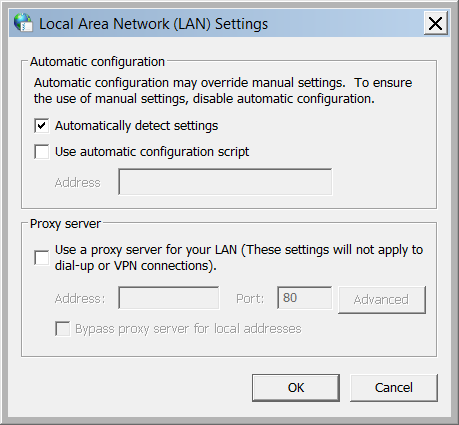Viewport: 459px width, 425px height.
Task: Click the Automatic configuration group heading
Action: (x=97, y=62)
